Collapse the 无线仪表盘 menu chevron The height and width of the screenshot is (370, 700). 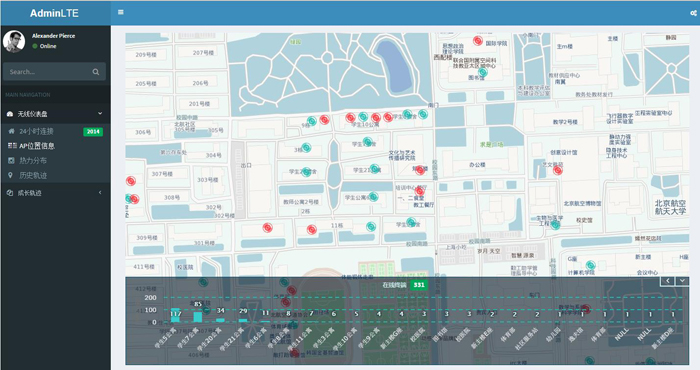point(100,114)
